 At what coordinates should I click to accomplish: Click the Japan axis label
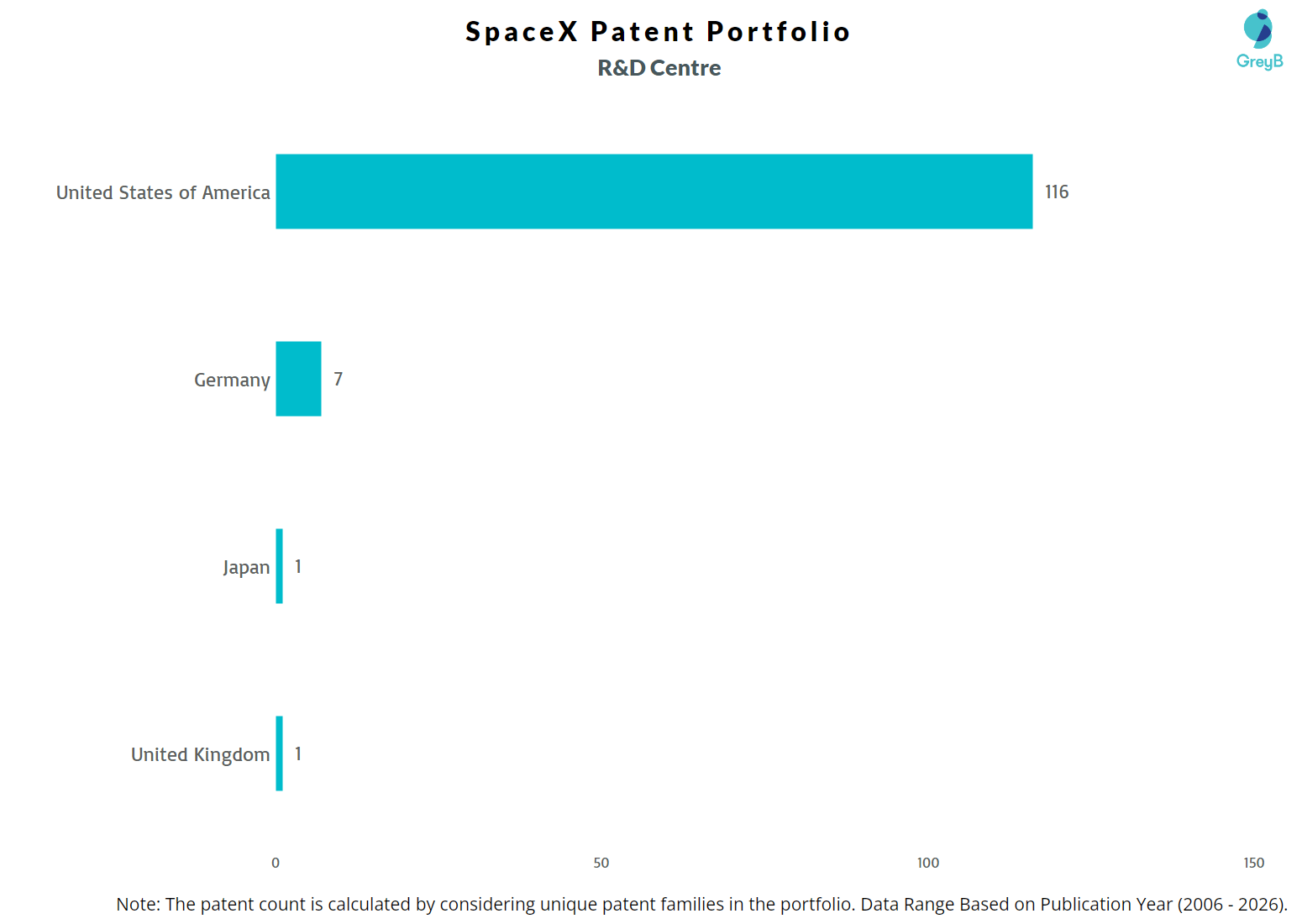246,567
